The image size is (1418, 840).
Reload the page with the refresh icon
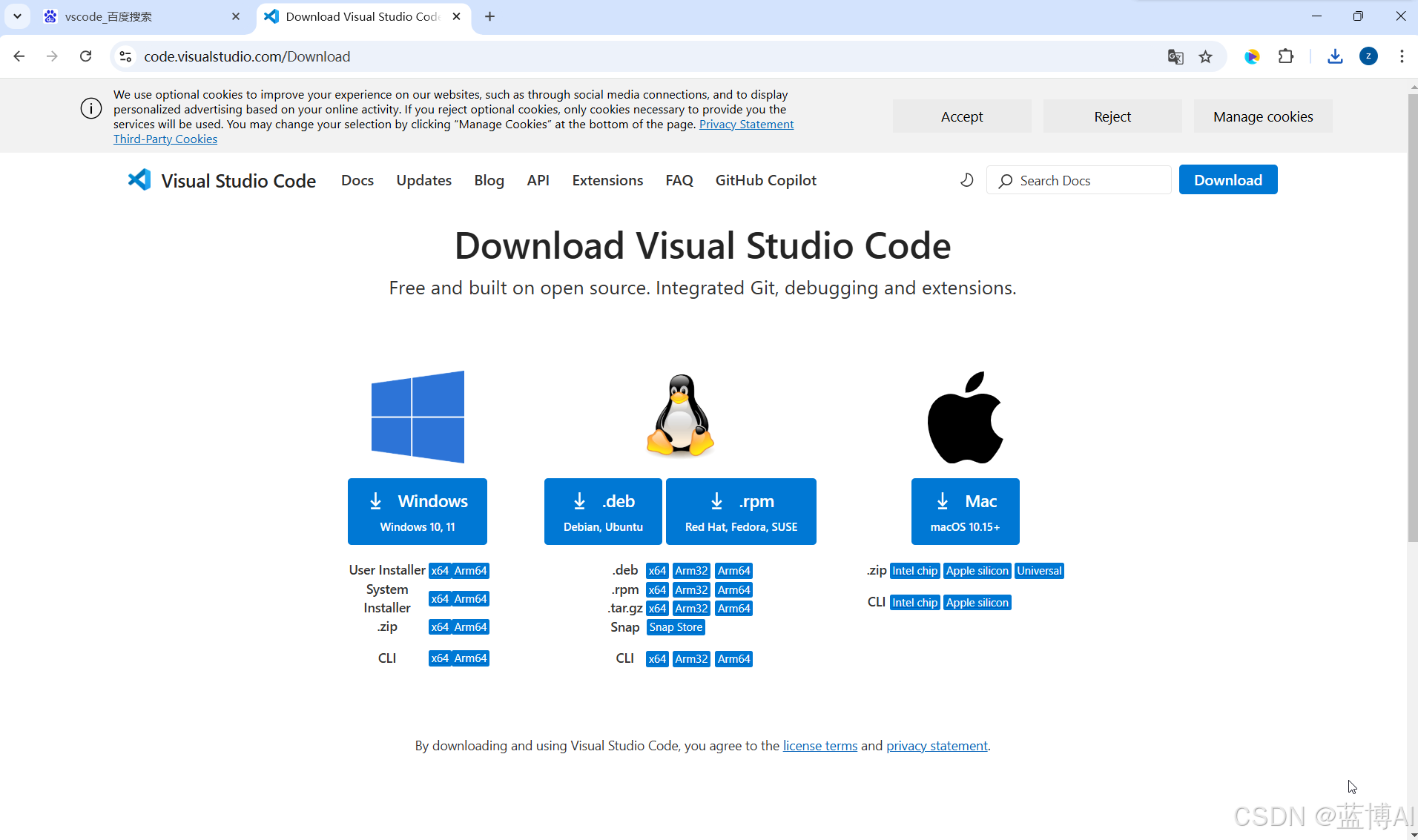pos(86,56)
